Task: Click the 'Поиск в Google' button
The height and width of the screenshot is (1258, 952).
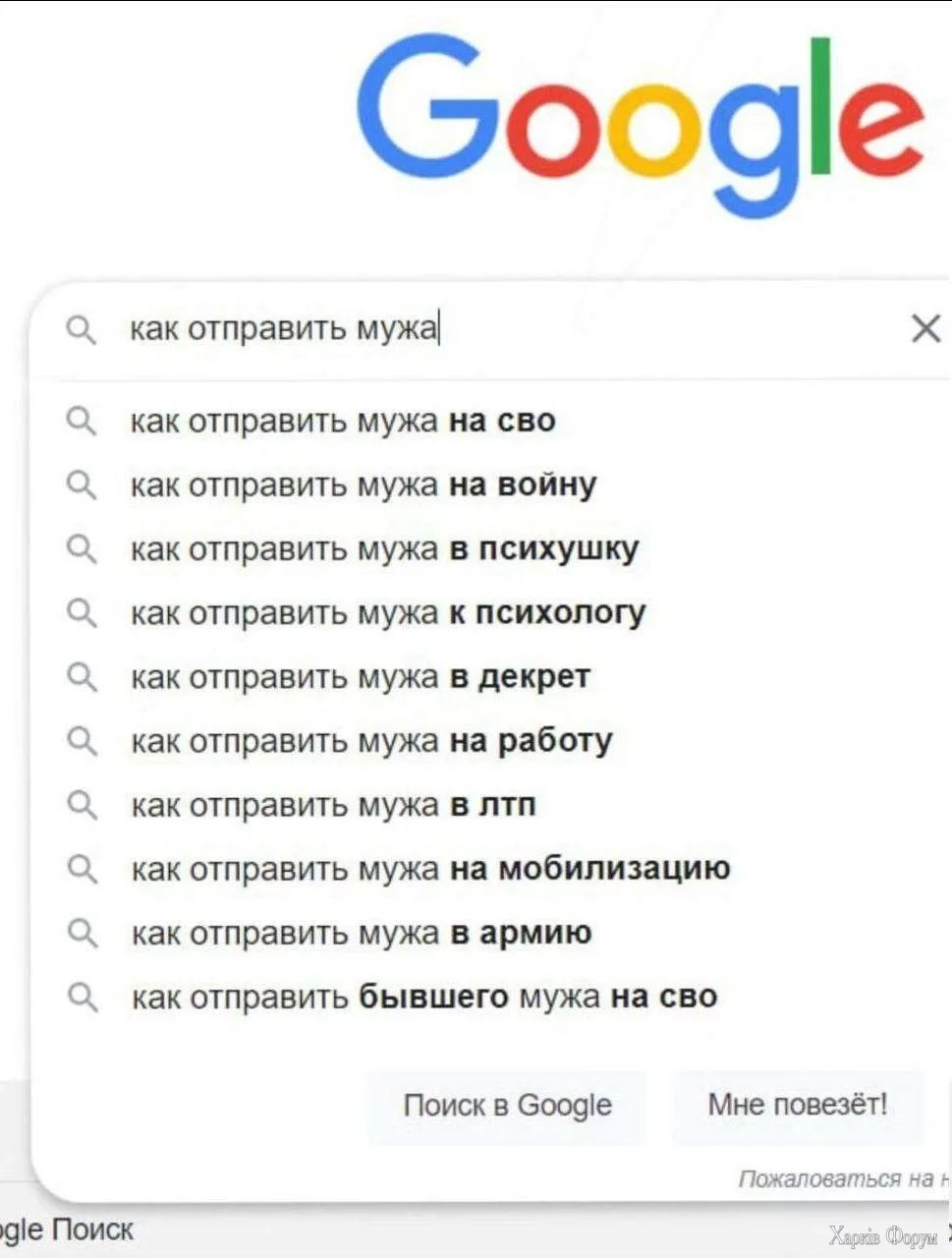Action: [507, 1106]
